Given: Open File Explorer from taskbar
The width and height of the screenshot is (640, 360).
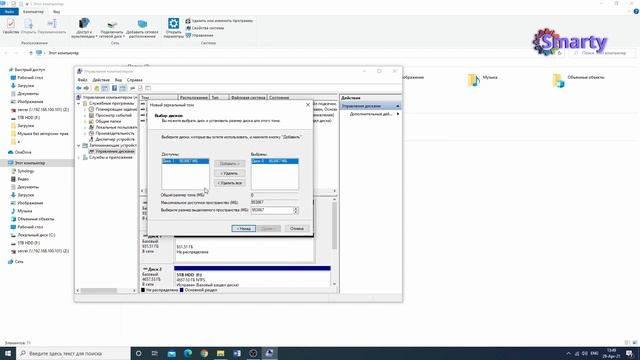Looking at the screenshot, I should [x=220, y=353].
